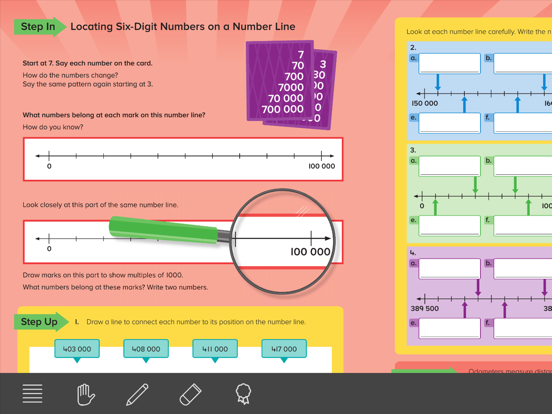
Task: Click 'Draw a line to connect each number' instruction
Action: (196, 322)
